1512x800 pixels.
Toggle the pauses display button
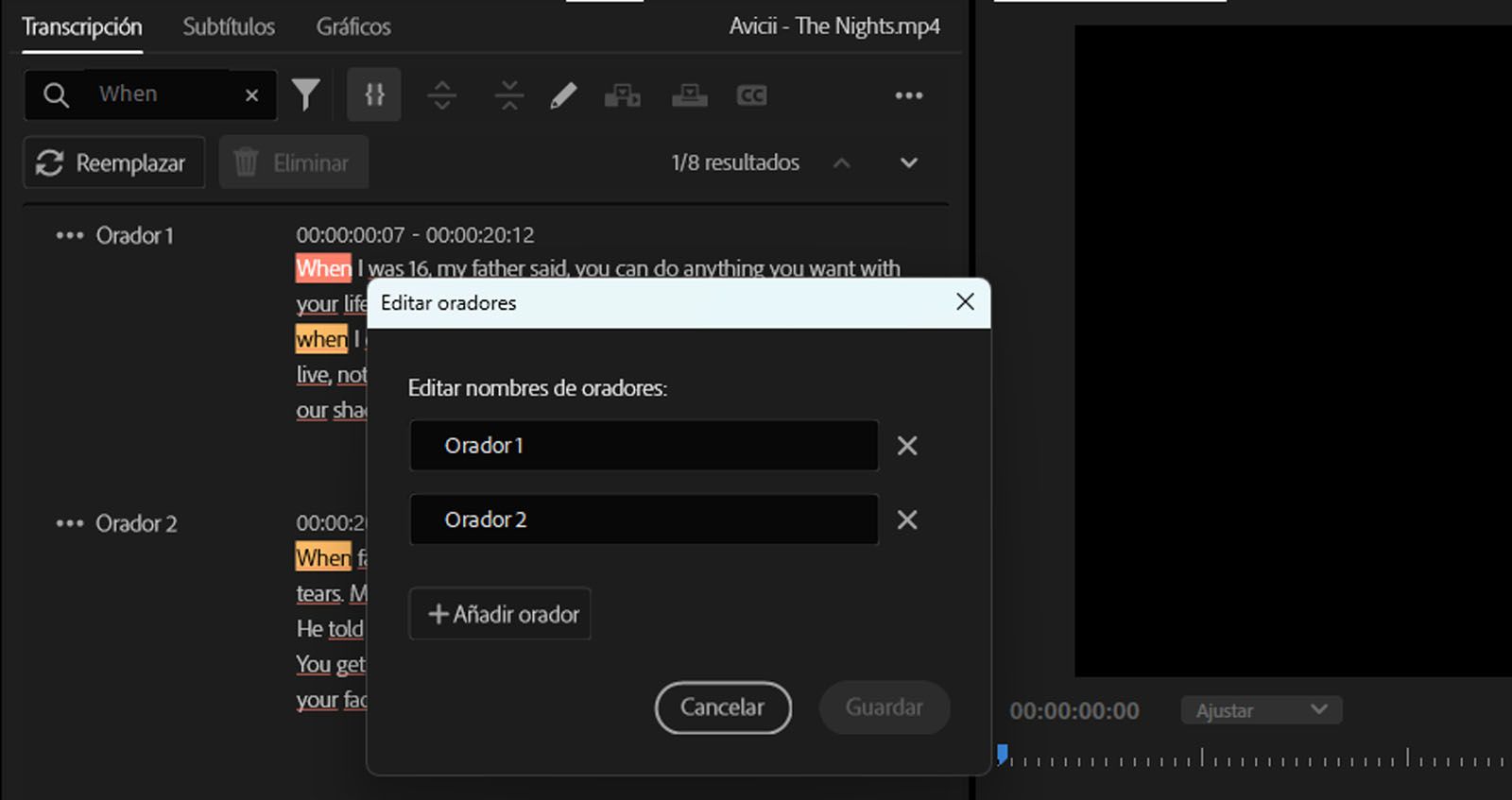(374, 94)
